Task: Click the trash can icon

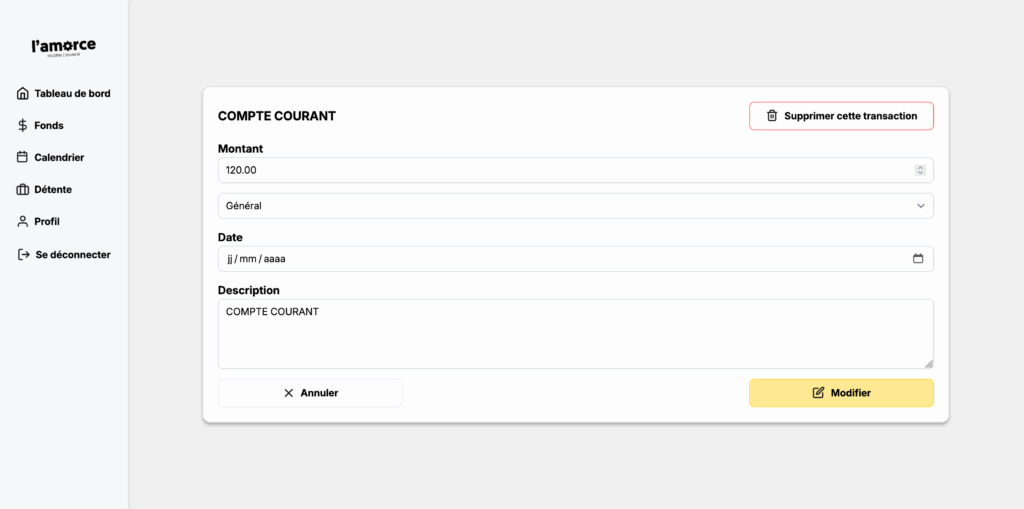Action: pos(772,116)
